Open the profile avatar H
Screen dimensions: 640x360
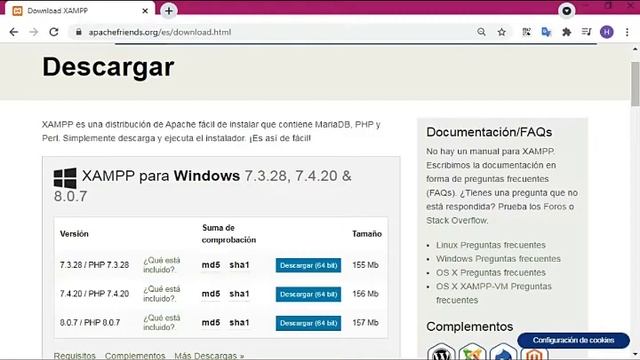(607, 32)
